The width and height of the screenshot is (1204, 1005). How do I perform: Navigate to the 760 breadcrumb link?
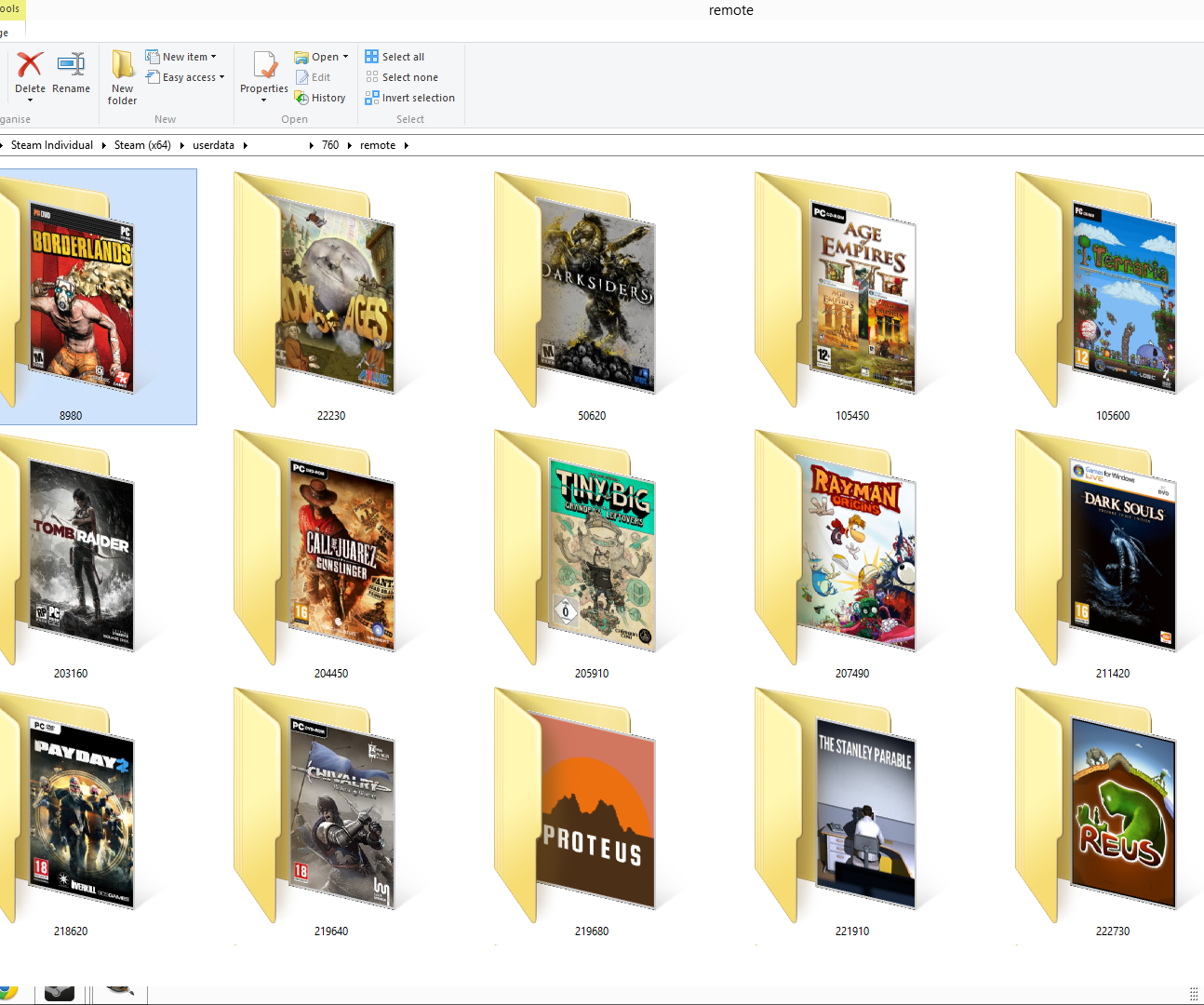330,145
